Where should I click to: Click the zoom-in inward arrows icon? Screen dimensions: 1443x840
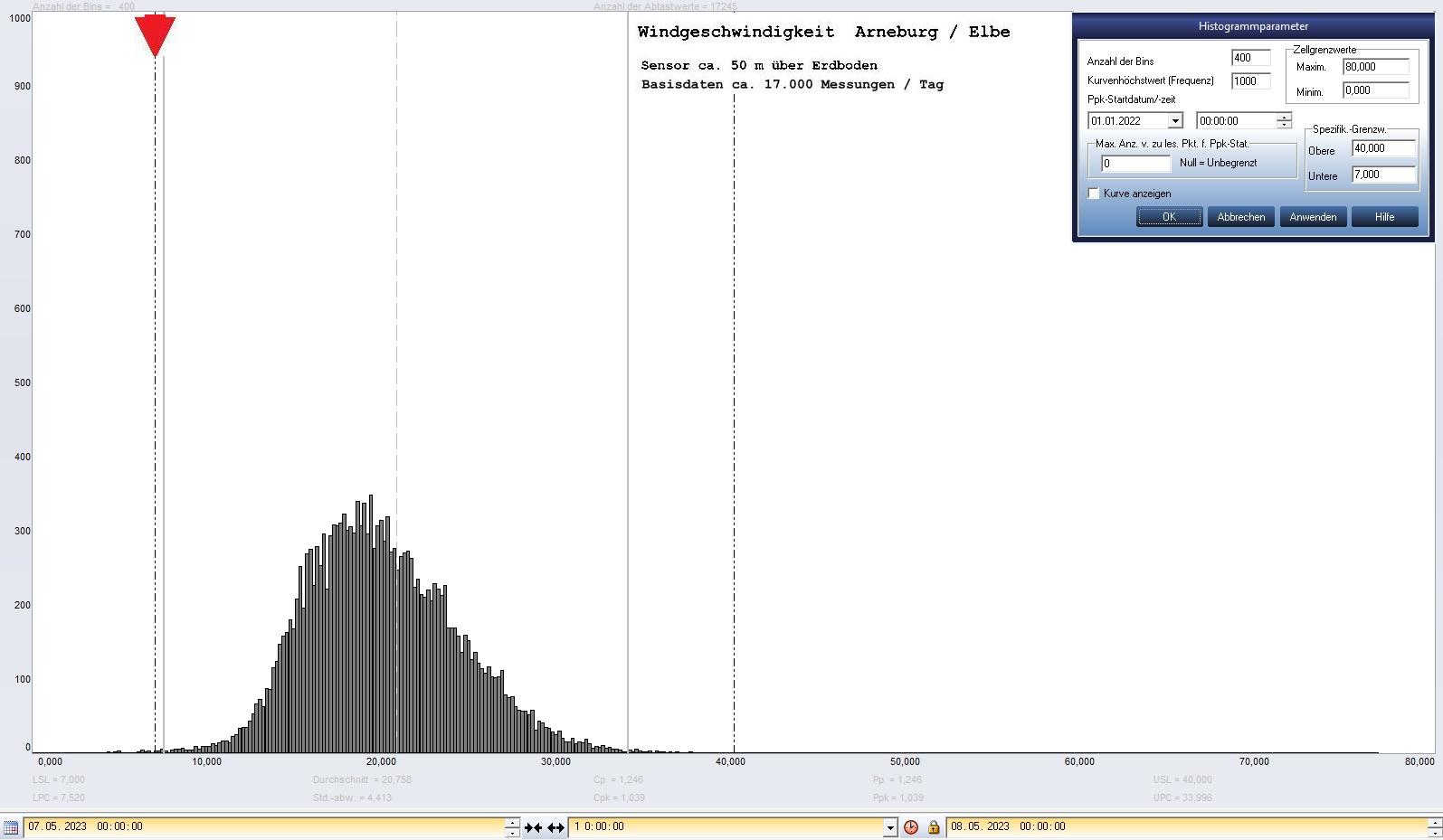coord(533,826)
